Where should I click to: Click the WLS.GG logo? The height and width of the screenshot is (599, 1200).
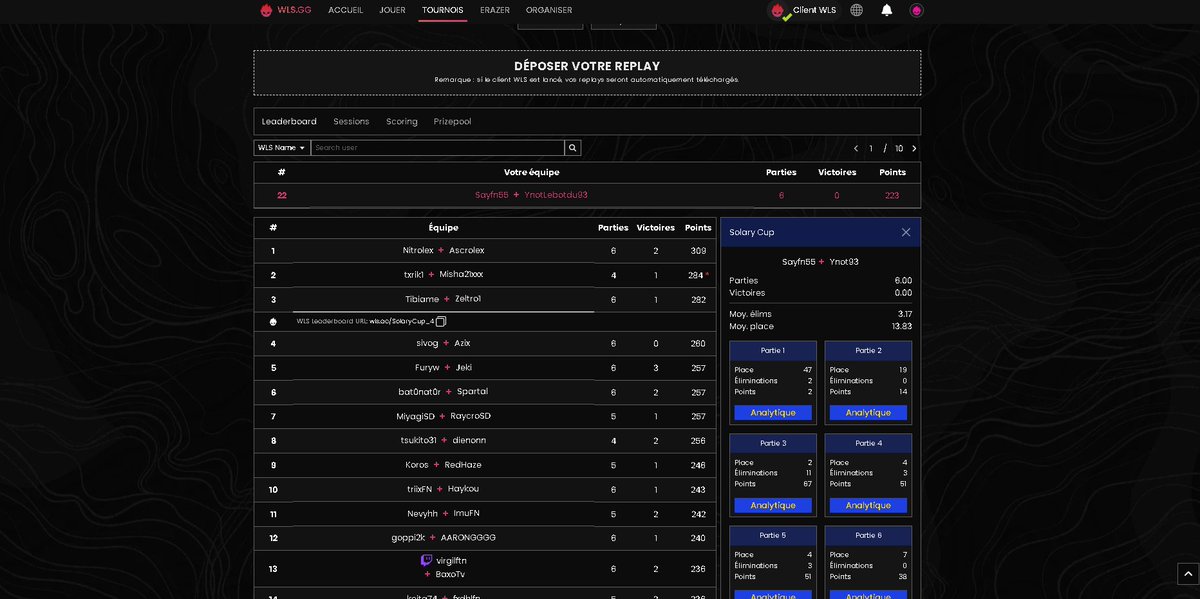(286, 10)
